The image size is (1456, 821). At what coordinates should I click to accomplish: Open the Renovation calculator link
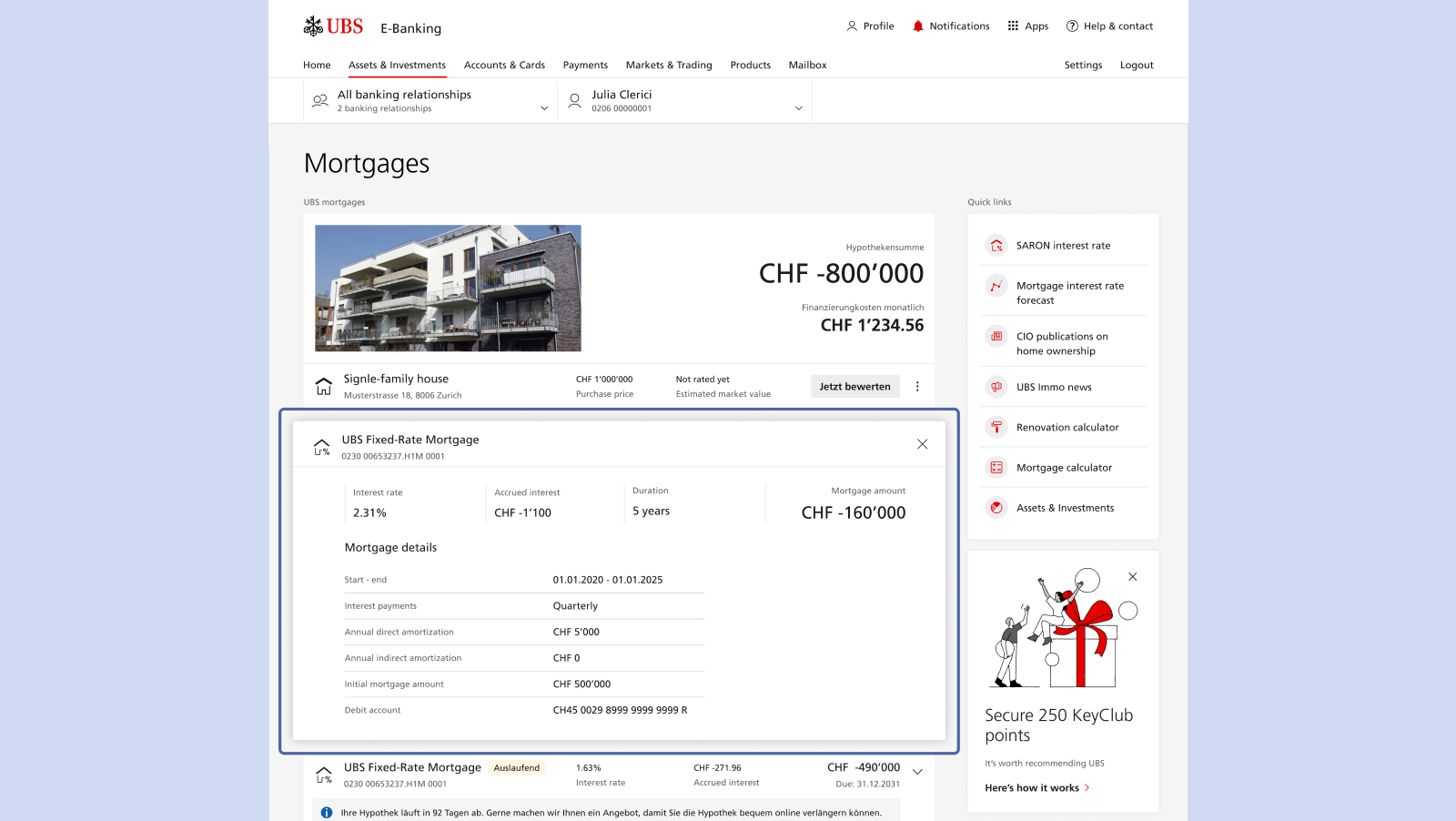point(1067,427)
